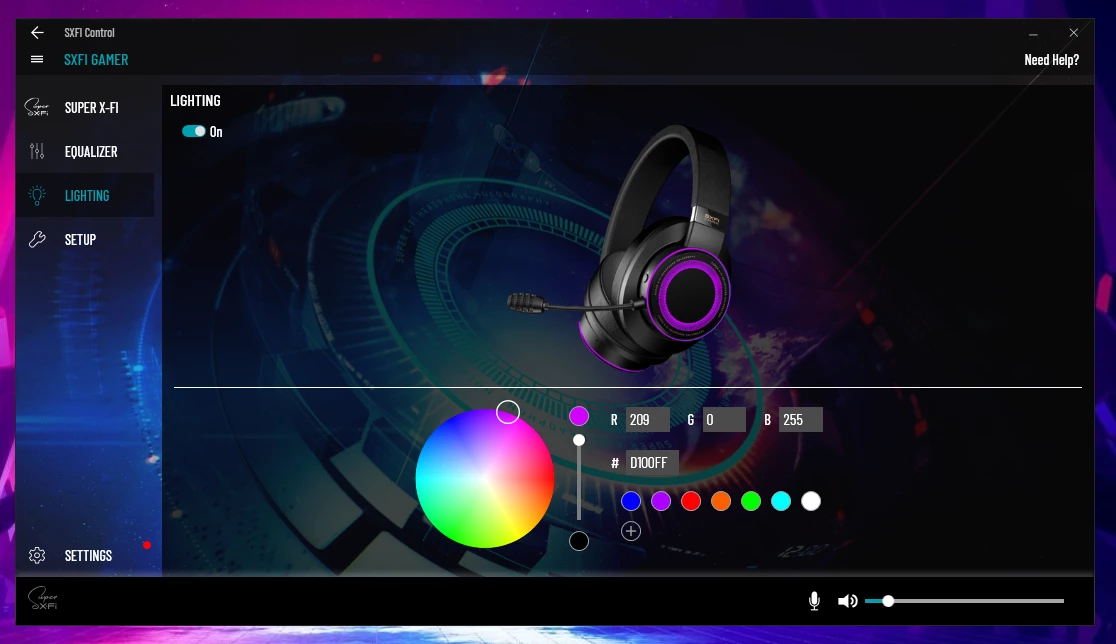This screenshot has height=644, width=1116.
Task: Click the G value field showing 0
Action: 724,420
